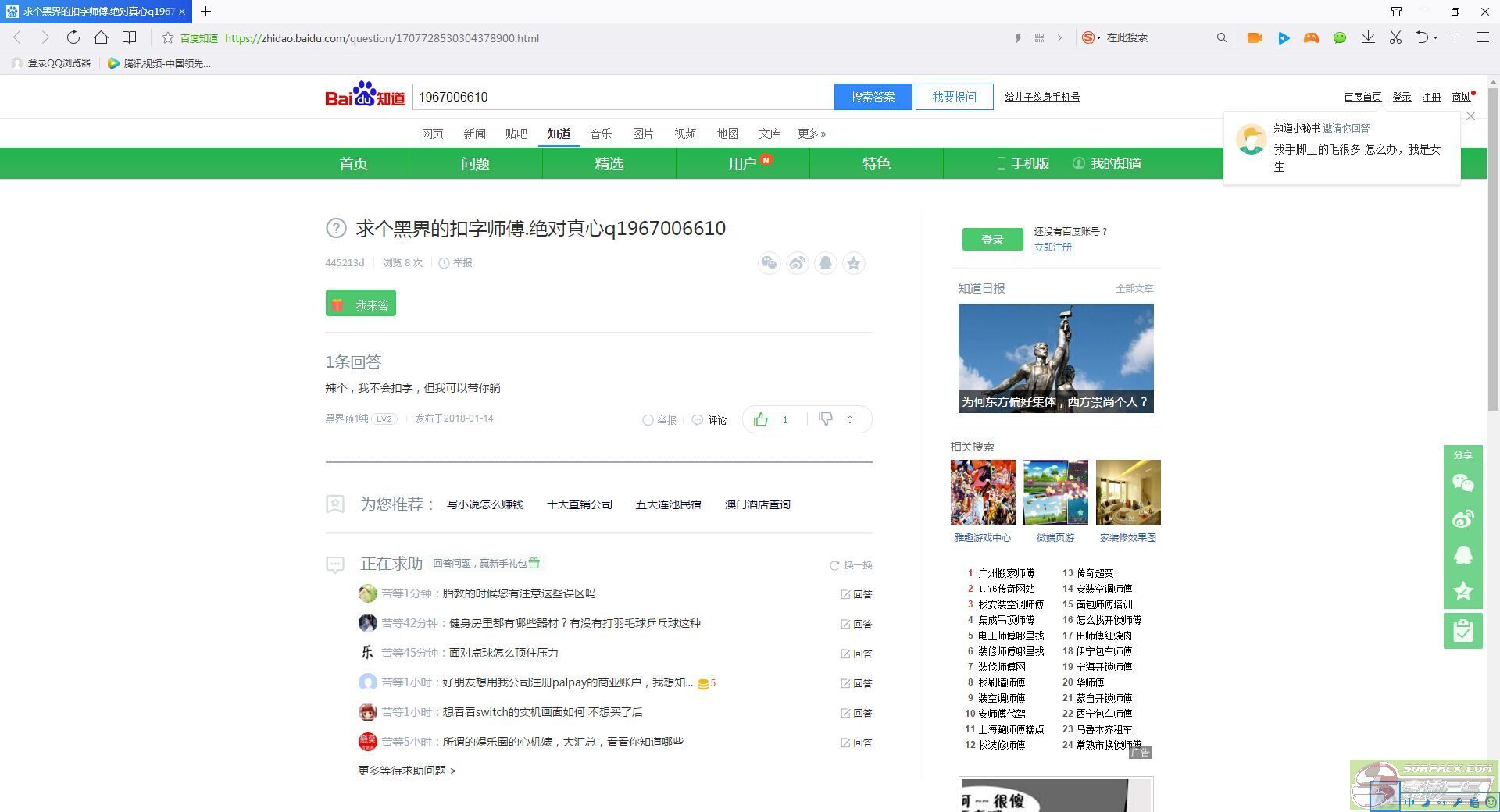This screenshot has height=812, width=1500.
Task: Open the browser home page icon
Action: (101, 37)
